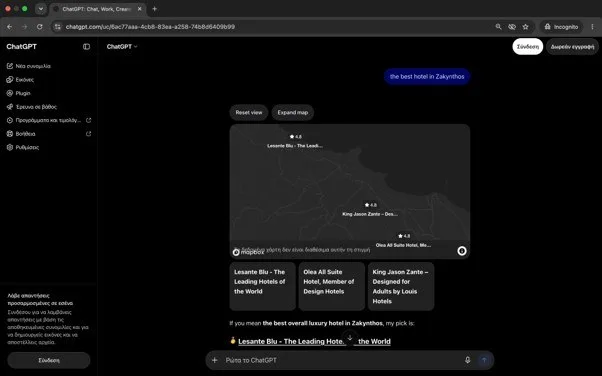
Task: Select King Jason Zante marker on map
Action: coord(370,210)
